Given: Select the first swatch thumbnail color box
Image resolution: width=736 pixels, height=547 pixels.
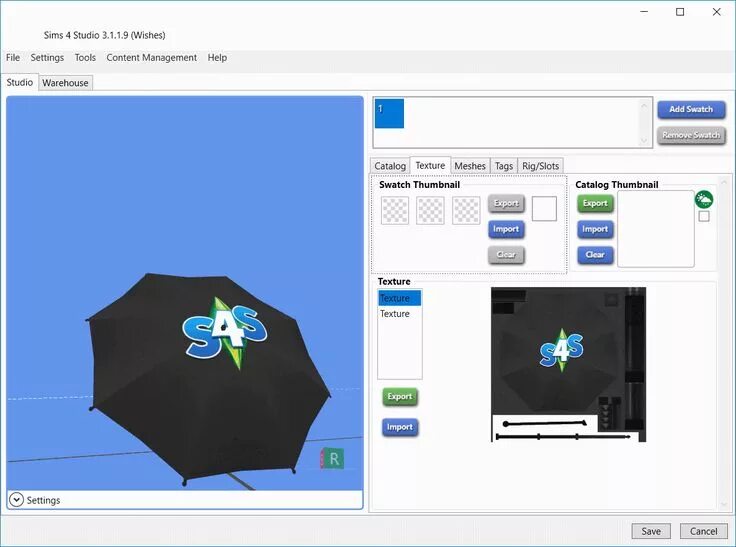Looking at the screenshot, I should pyautogui.click(x=395, y=210).
